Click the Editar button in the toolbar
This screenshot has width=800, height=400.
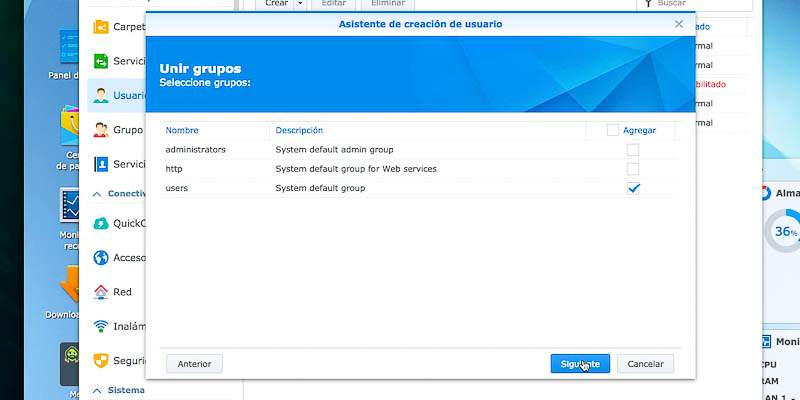coord(334,4)
